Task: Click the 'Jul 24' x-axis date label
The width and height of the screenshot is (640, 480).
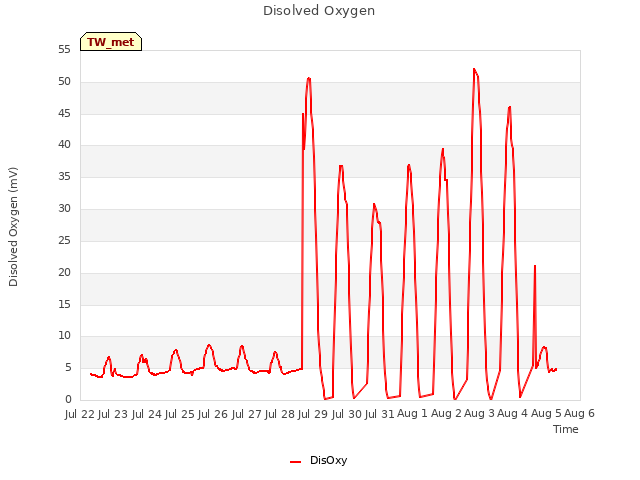Action: click(147, 414)
